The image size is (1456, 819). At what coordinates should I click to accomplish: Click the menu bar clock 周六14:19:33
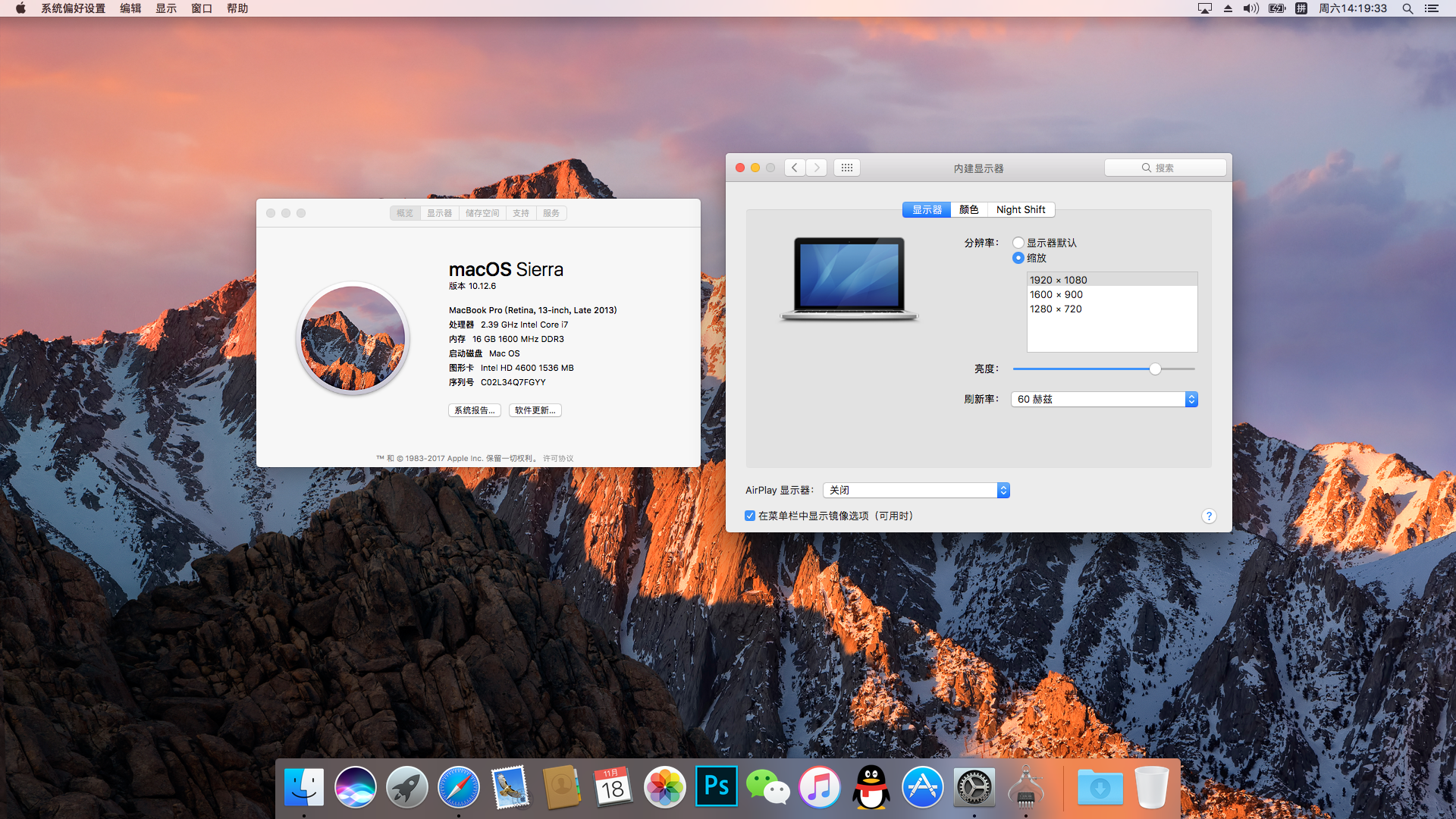1353,8
